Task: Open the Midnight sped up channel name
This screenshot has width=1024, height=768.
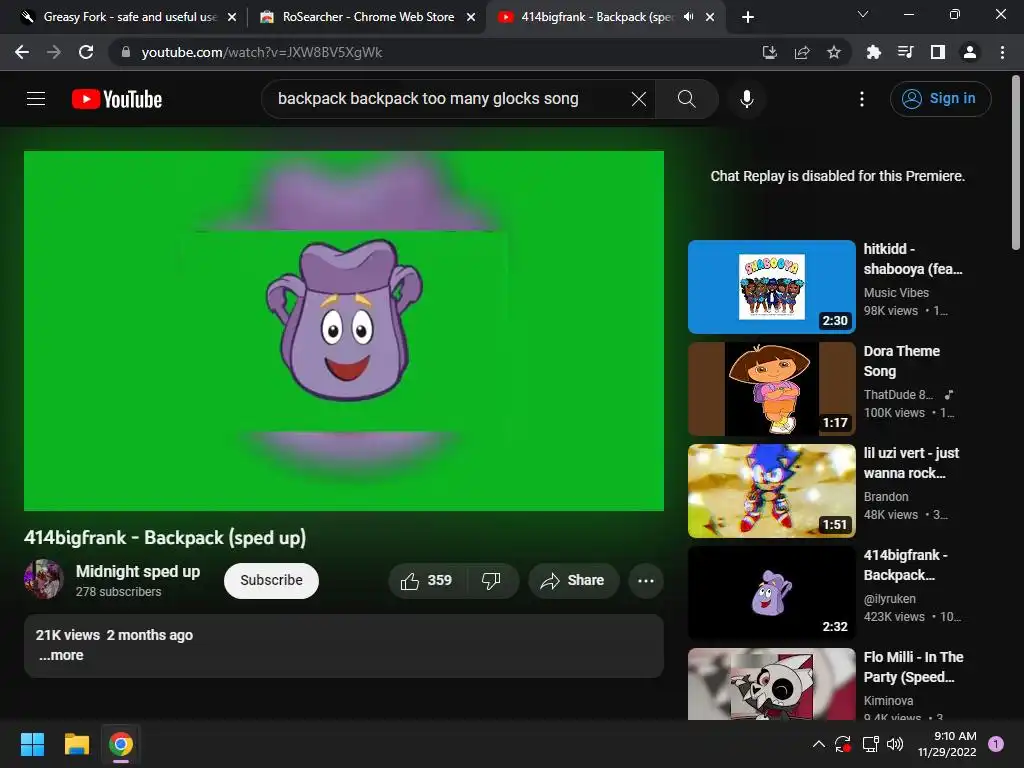Action: 138,571
